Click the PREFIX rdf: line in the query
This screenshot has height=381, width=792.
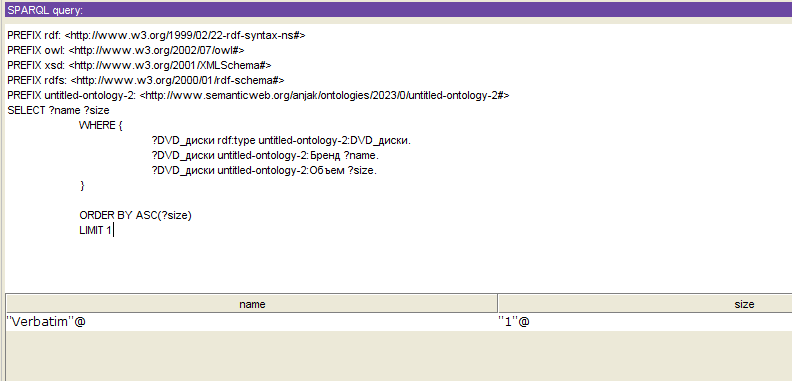[157, 35]
